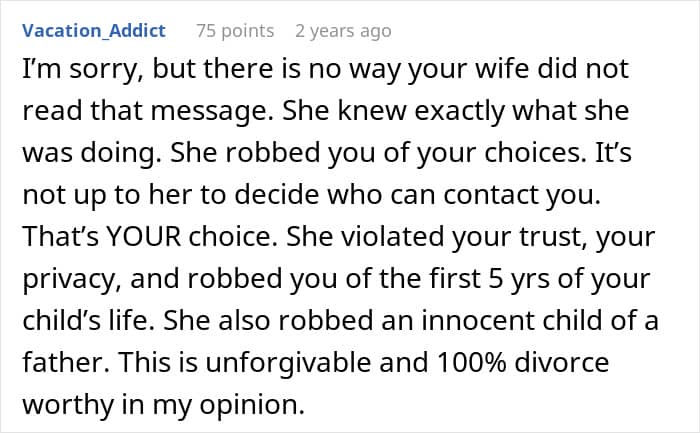Click the word divorce in the comment
This screenshot has height=433, width=700.
click(x=562, y=362)
